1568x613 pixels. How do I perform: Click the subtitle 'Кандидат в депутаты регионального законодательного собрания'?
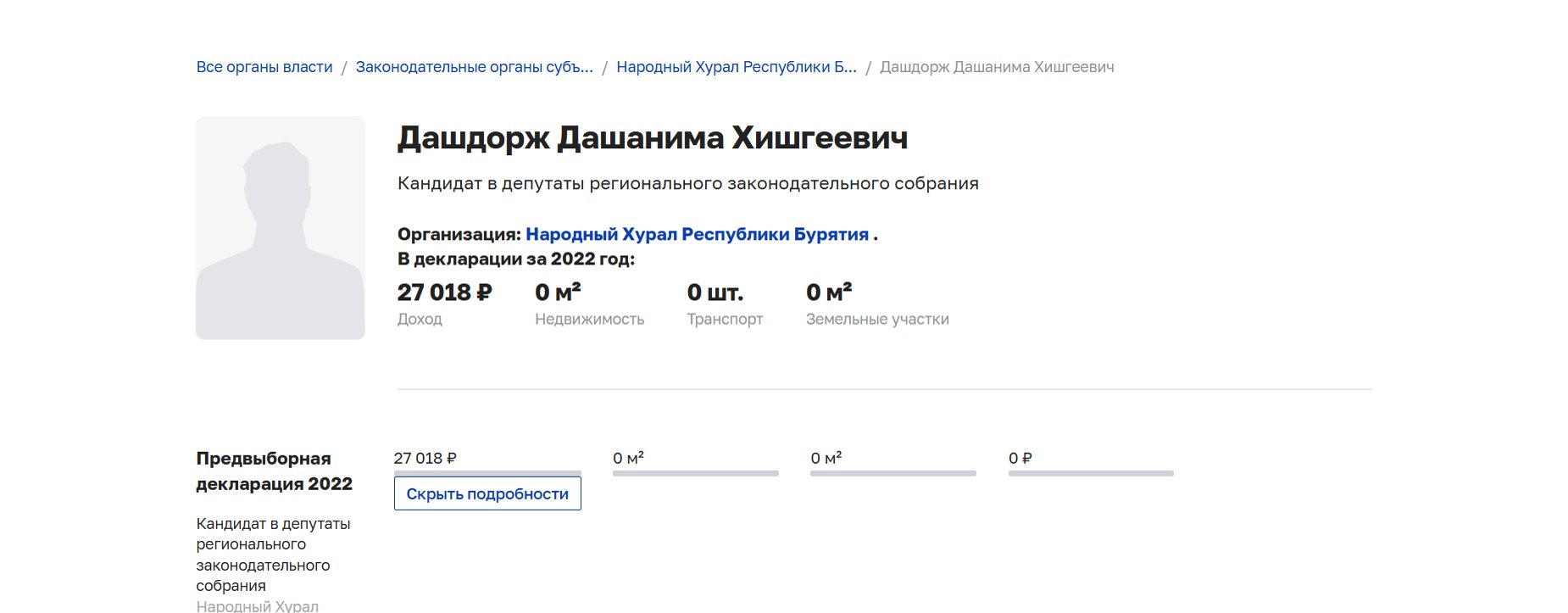(x=688, y=184)
